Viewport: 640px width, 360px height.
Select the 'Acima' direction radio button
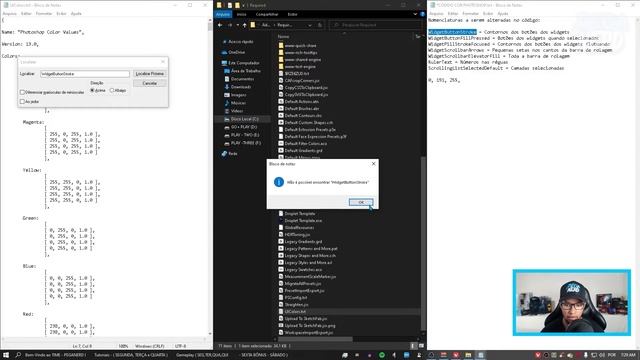(x=92, y=90)
